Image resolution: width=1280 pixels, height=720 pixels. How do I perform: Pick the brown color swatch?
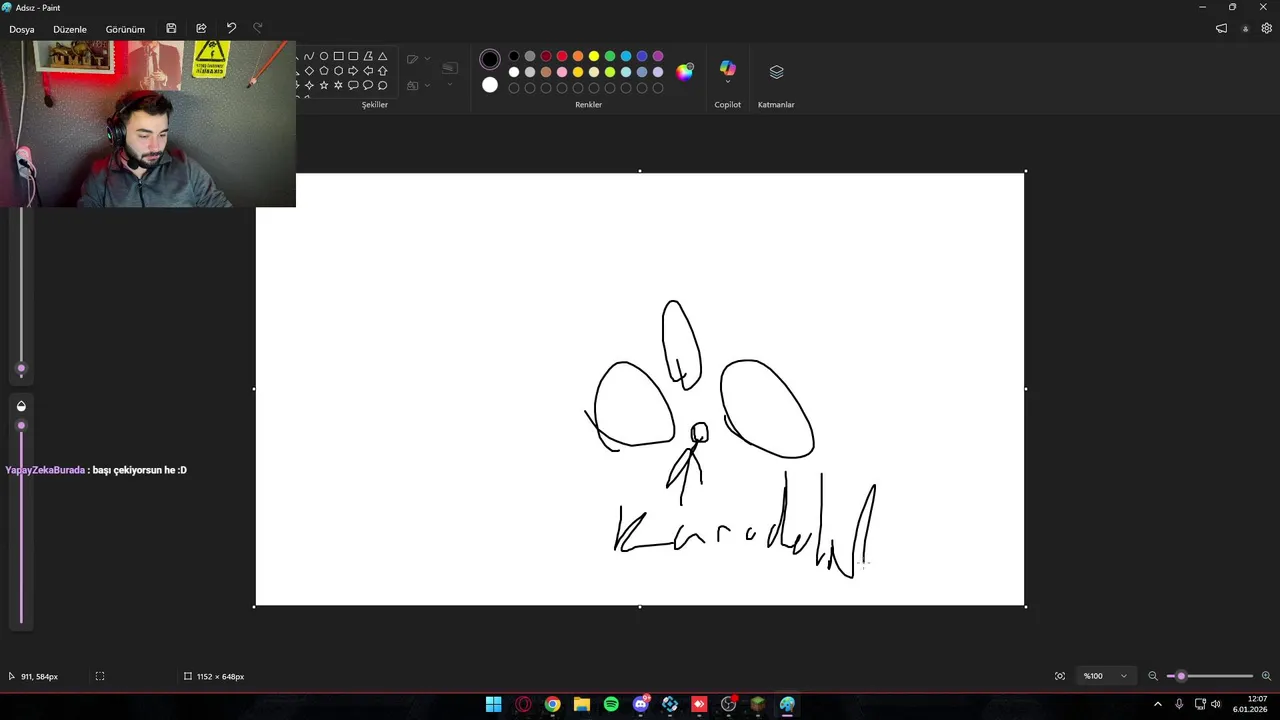tap(546, 72)
